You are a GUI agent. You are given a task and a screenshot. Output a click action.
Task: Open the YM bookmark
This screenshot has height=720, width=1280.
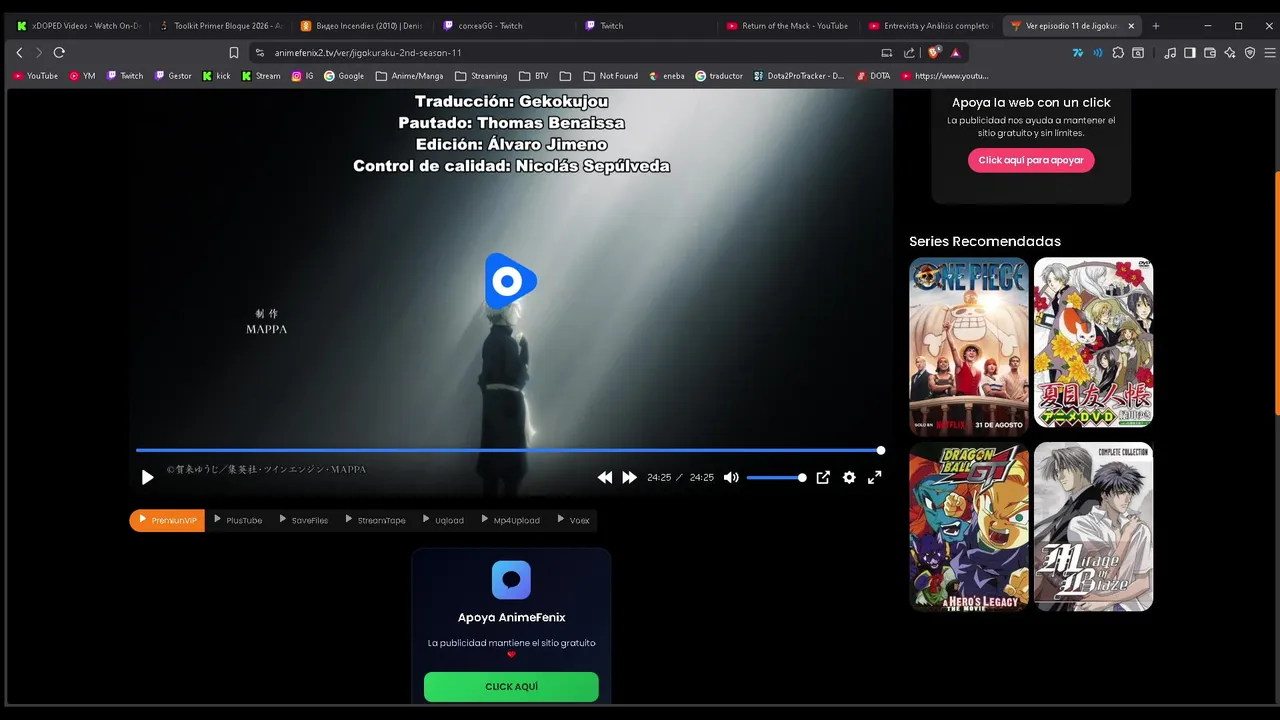[x=82, y=76]
